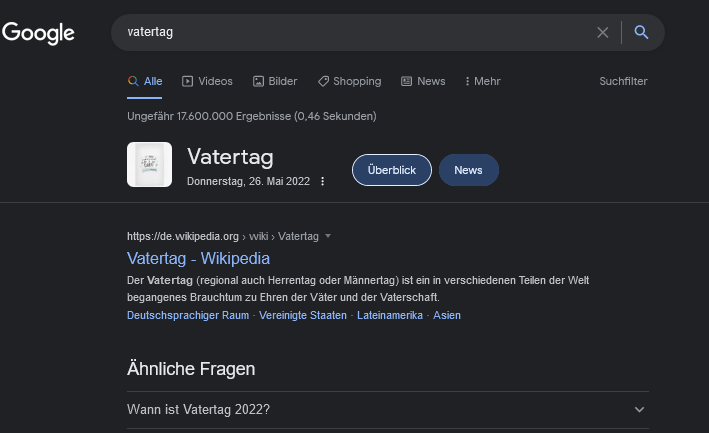Viewport: 709px width, 433px height.
Task: Clear the search box with the X icon
Action: click(x=602, y=32)
